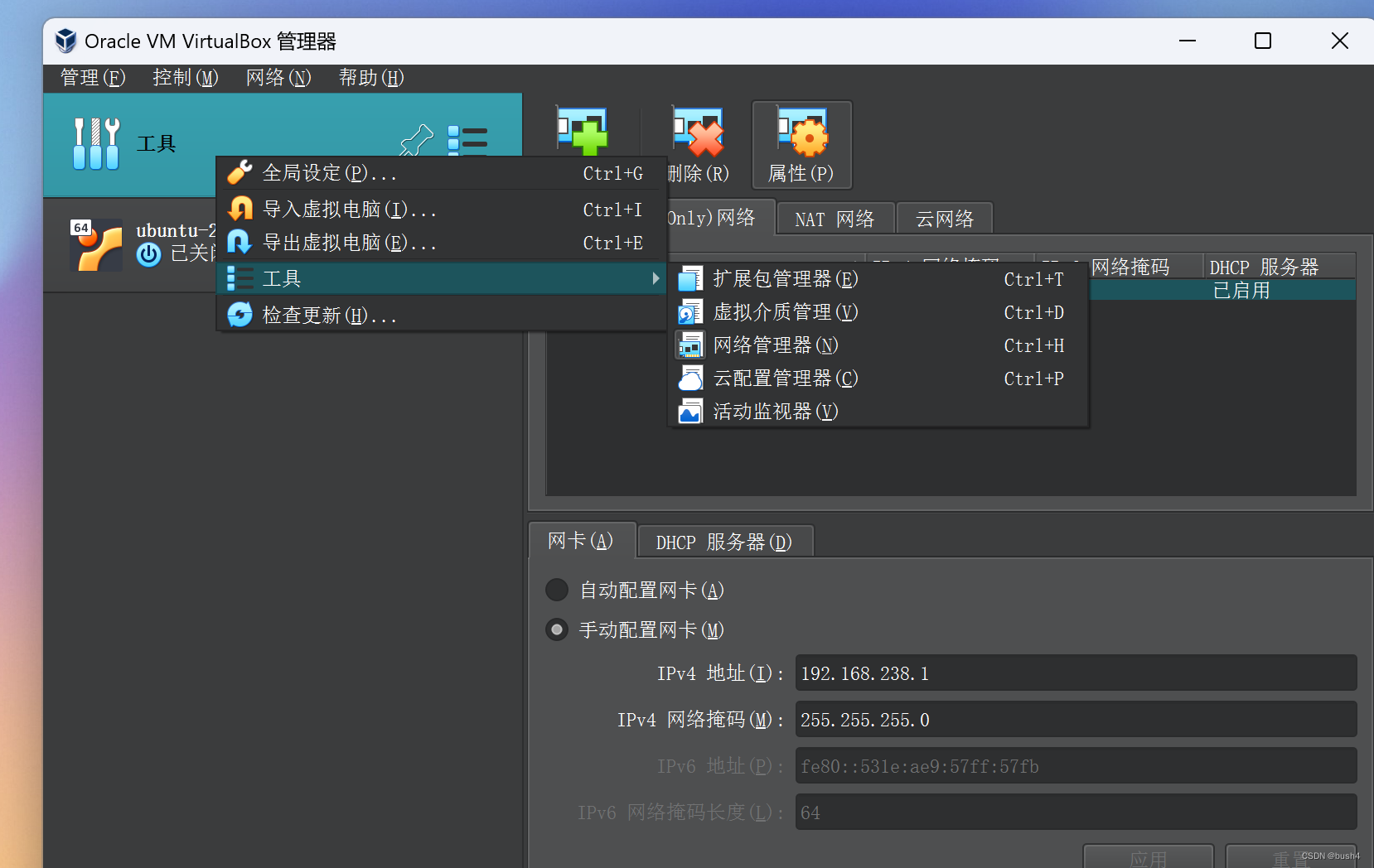Open the Tools list menu icon
Screen dimensions: 1374x868
pos(467,140)
